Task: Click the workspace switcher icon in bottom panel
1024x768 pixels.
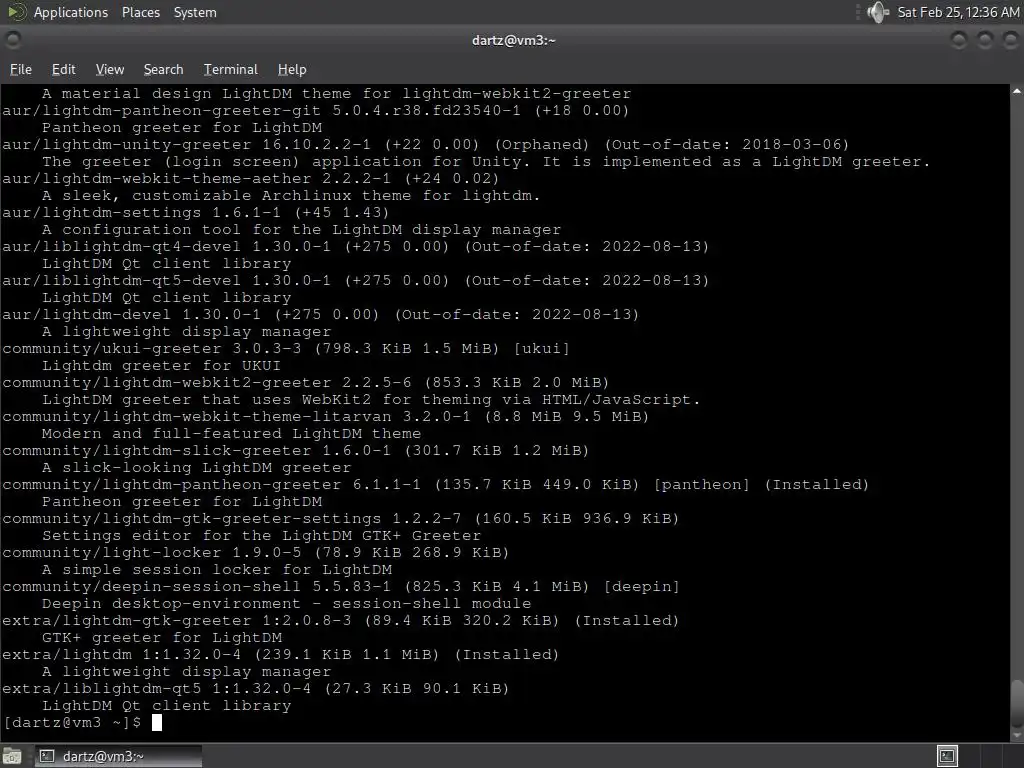Action: [x=947, y=756]
